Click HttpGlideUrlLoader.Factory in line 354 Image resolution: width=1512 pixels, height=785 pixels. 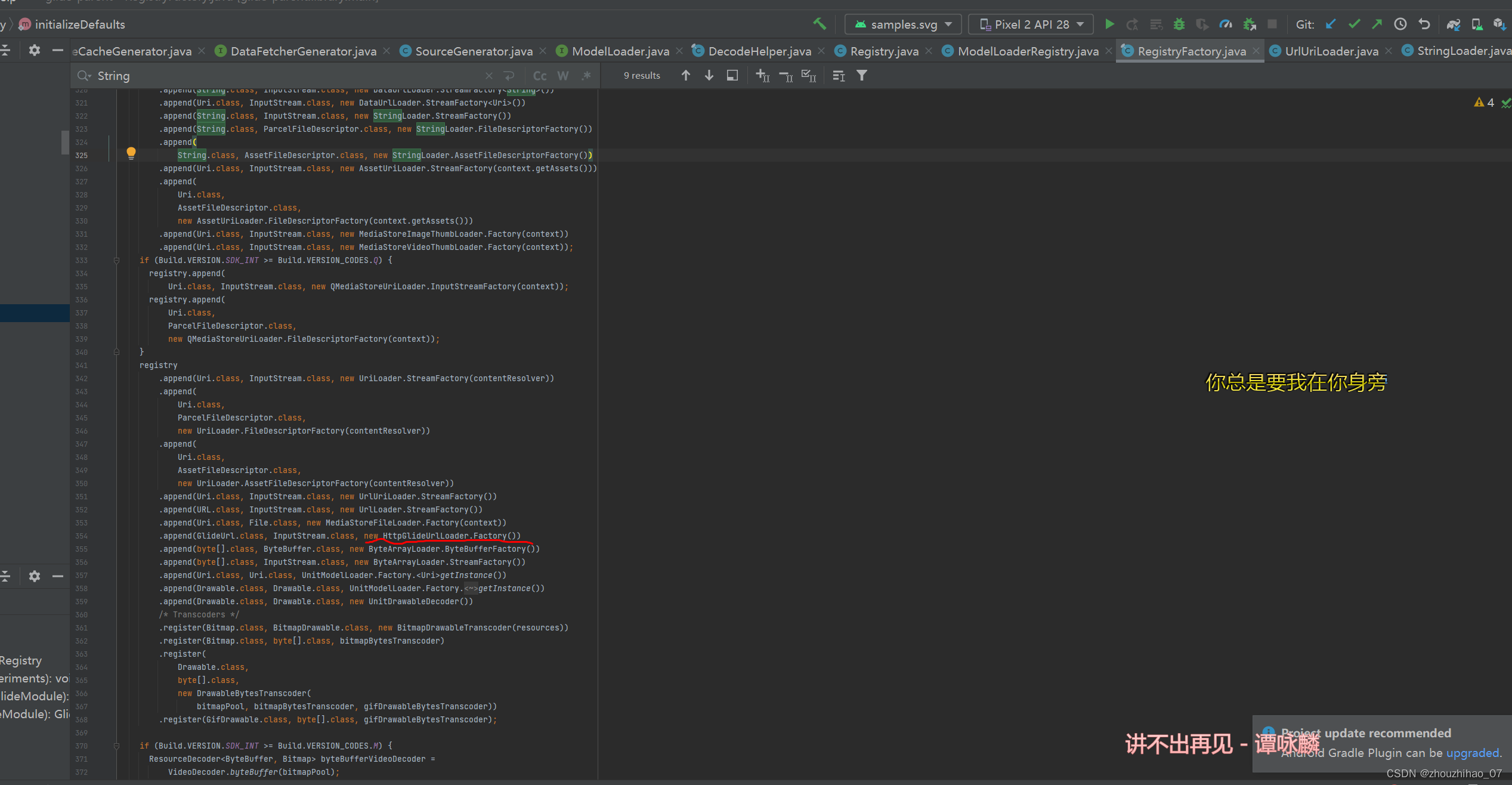click(444, 536)
